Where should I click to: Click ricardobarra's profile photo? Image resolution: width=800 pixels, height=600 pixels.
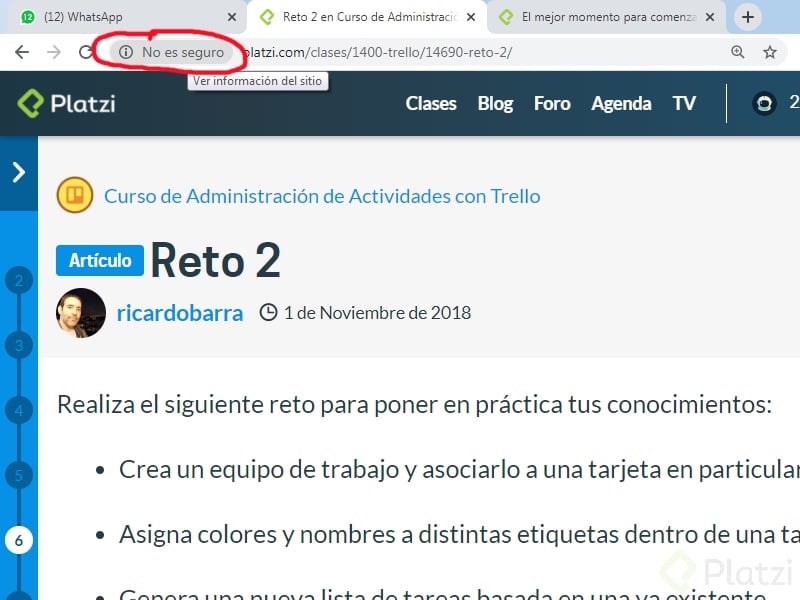pos(81,313)
